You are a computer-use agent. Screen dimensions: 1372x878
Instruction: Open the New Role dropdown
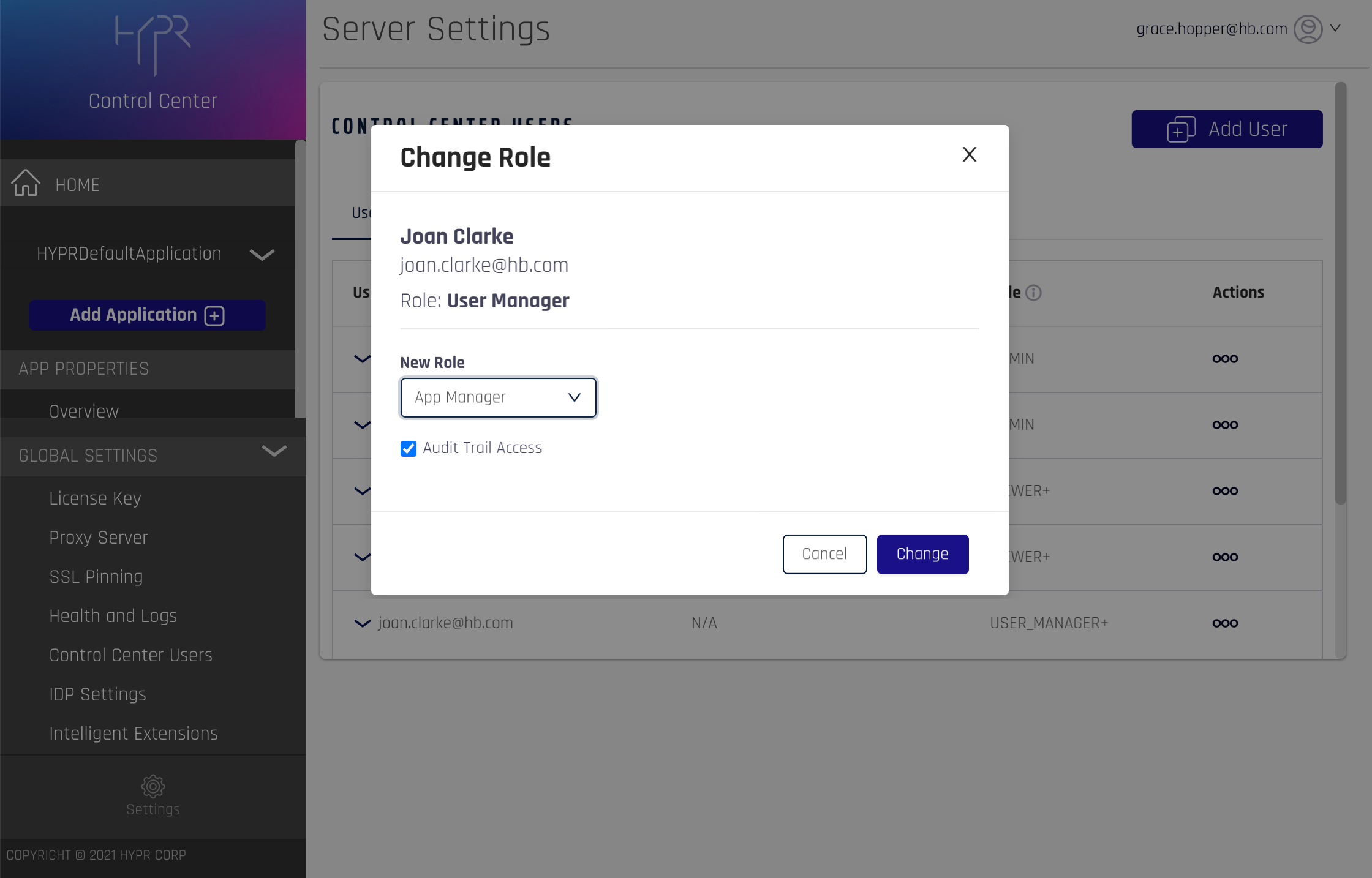[x=498, y=397]
